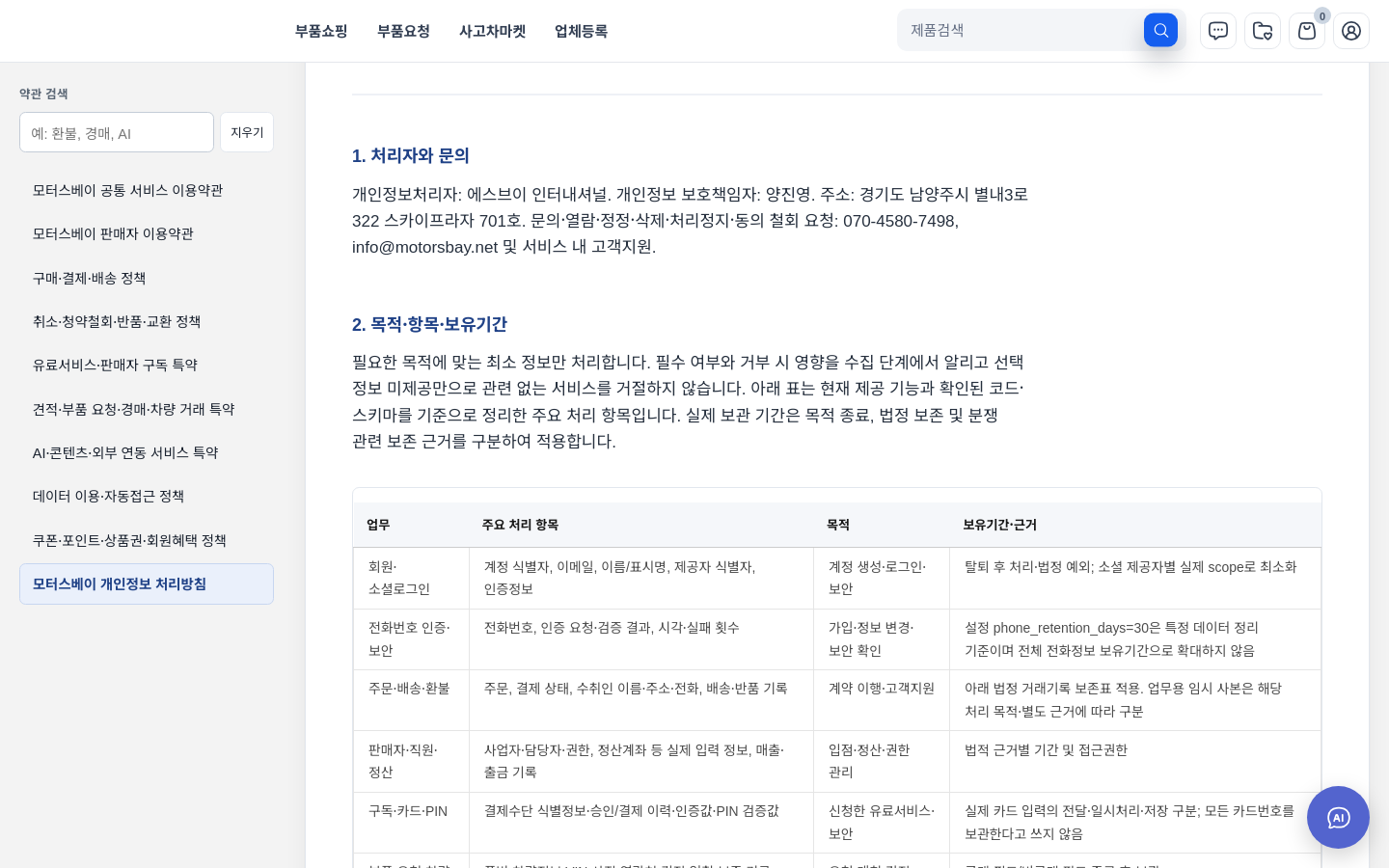Open 취소·청약철회·반품·교환 정책
The width and height of the screenshot is (1389, 868).
[x=147, y=321]
